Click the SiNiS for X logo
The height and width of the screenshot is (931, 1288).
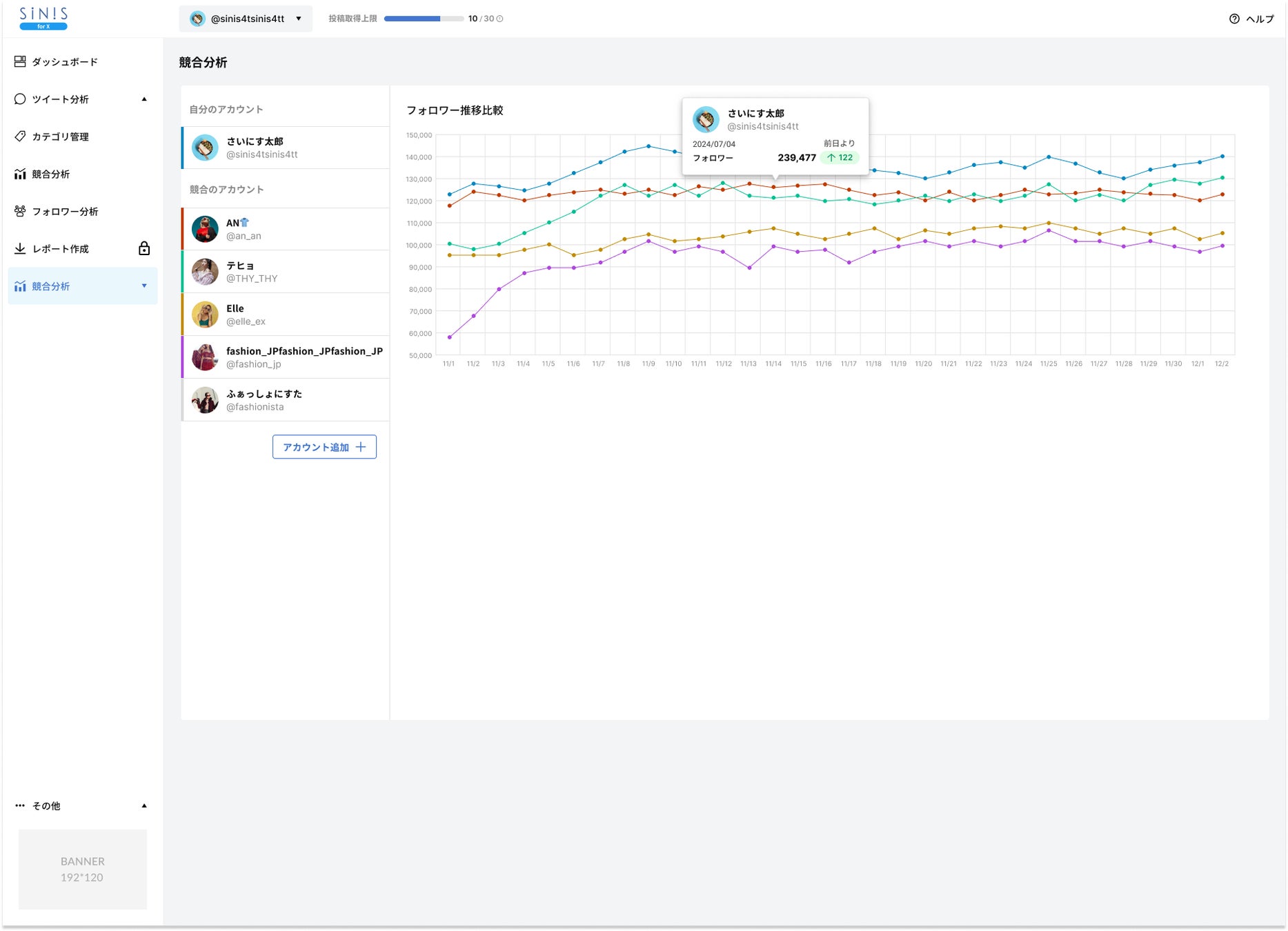[43, 19]
